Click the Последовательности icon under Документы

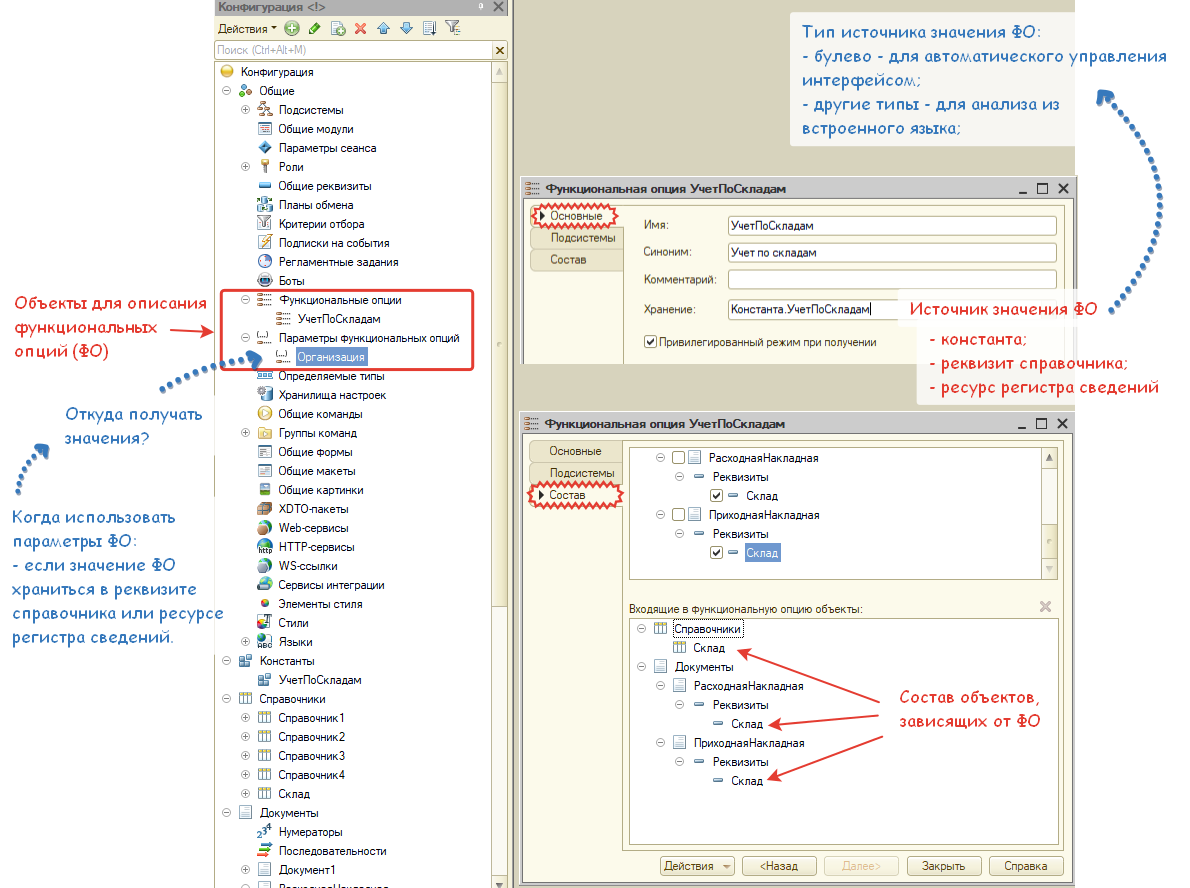click(265, 850)
